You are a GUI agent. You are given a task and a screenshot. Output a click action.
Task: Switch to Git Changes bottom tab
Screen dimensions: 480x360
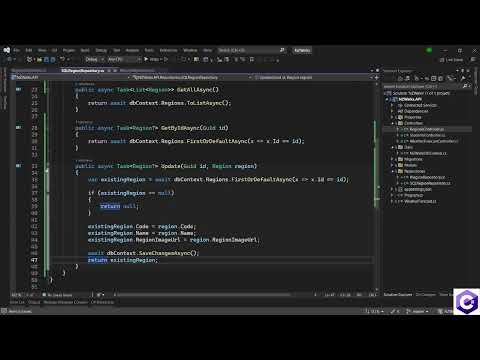pos(426,295)
